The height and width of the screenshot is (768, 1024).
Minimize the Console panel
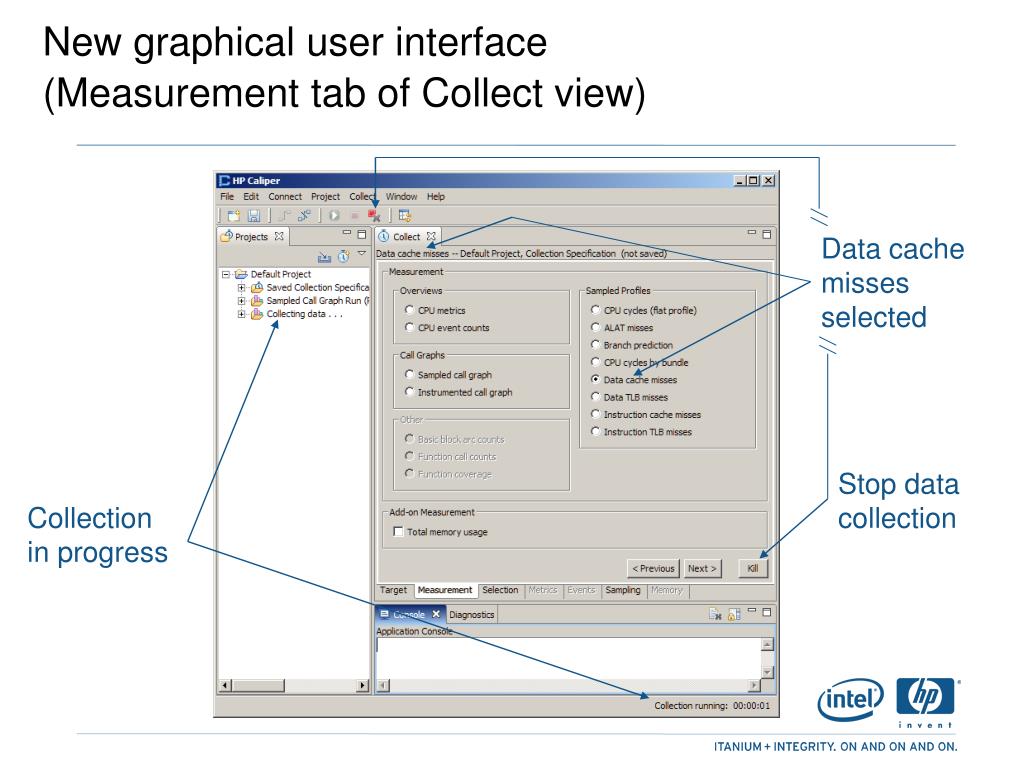(752, 610)
